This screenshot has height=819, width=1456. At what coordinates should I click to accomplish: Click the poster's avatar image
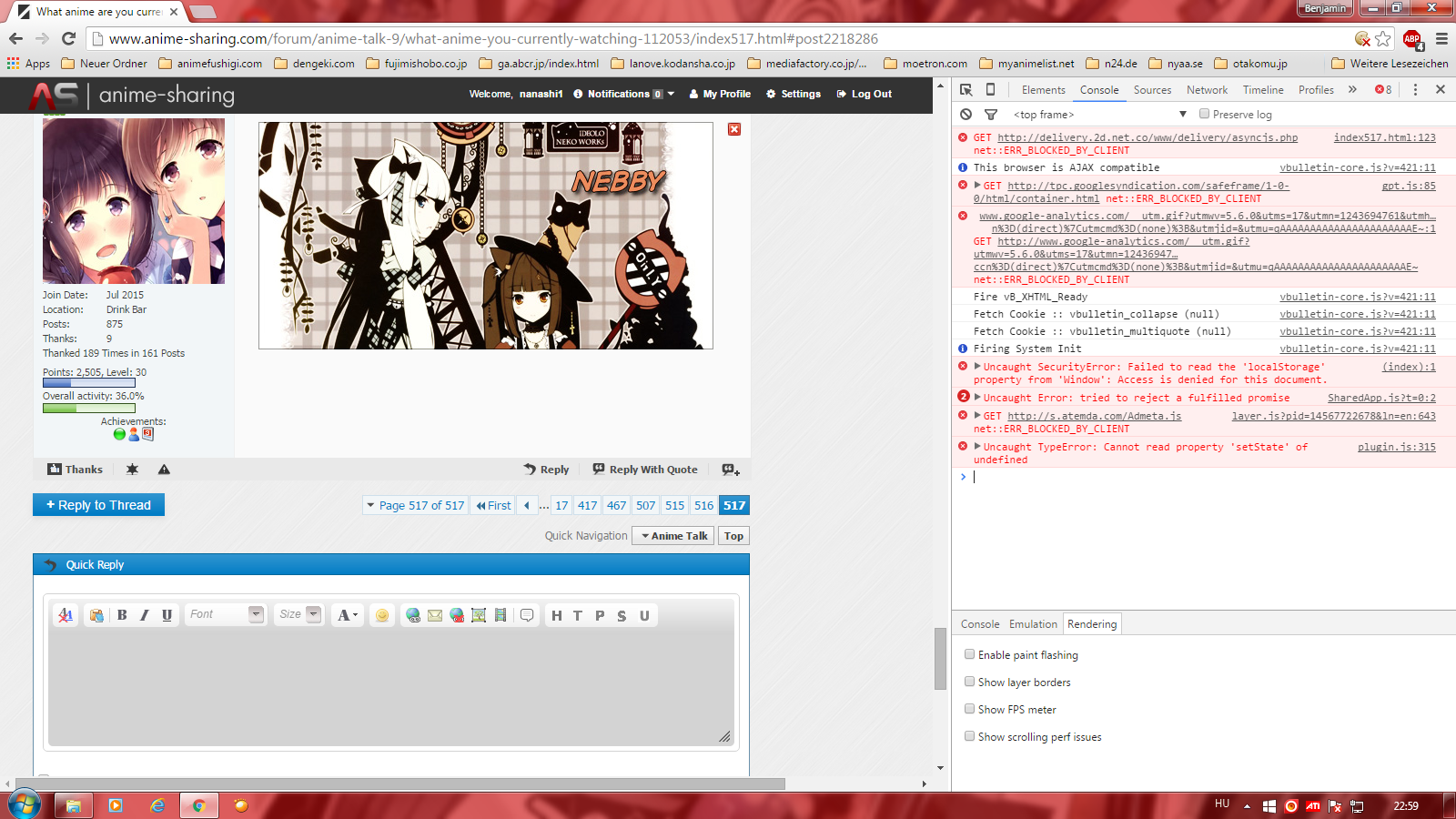click(x=134, y=201)
